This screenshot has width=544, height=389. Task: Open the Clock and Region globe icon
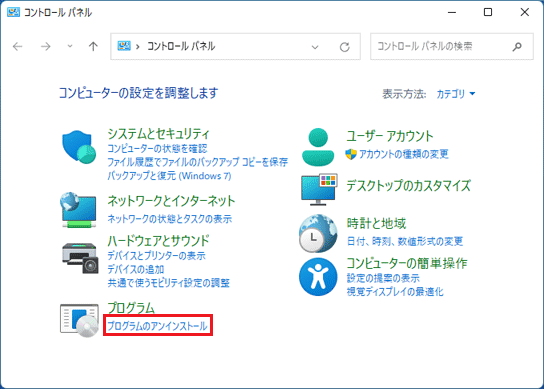click(318, 234)
